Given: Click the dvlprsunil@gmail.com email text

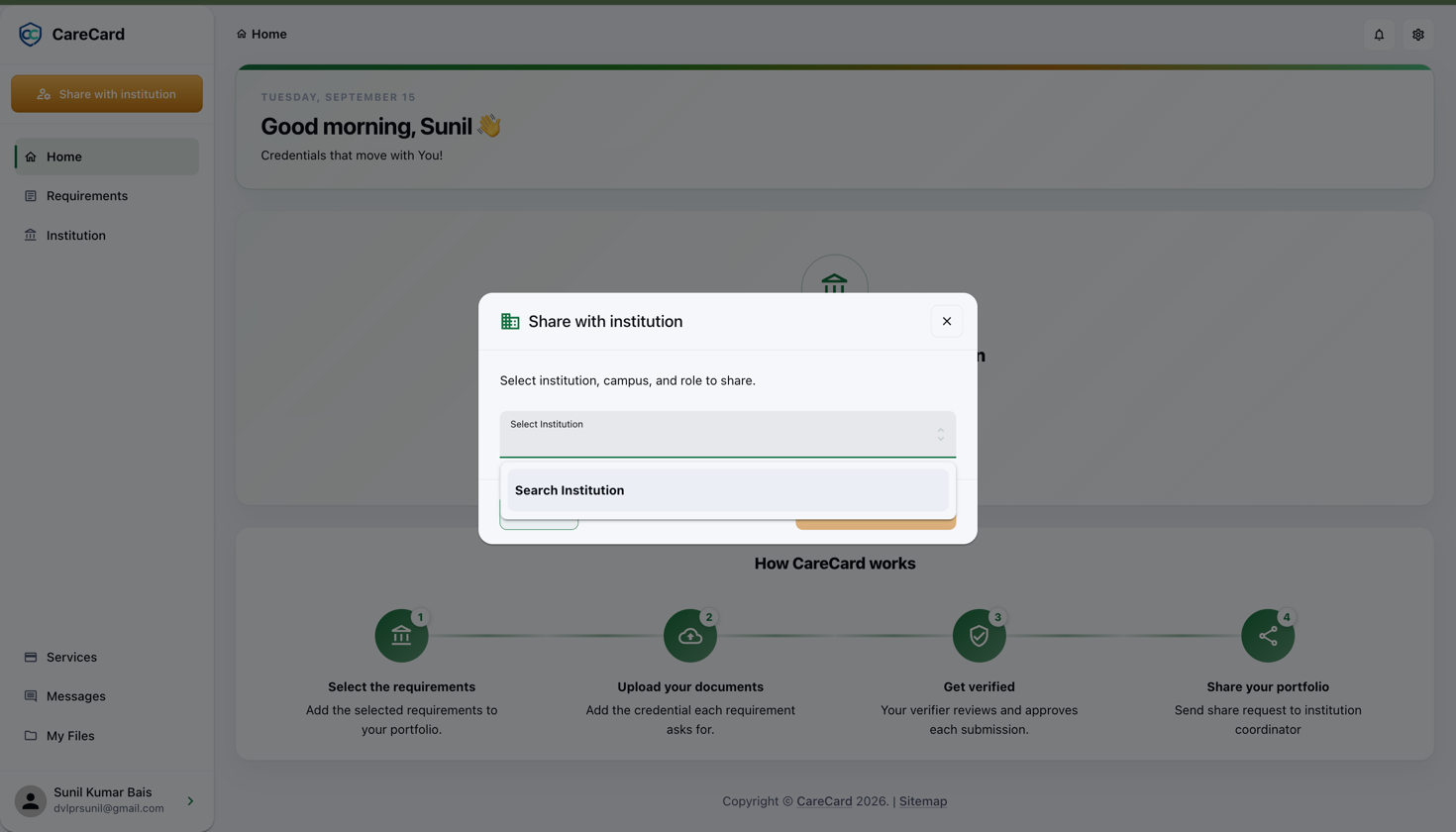Looking at the screenshot, I should pyautogui.click(x=109, y=808).
